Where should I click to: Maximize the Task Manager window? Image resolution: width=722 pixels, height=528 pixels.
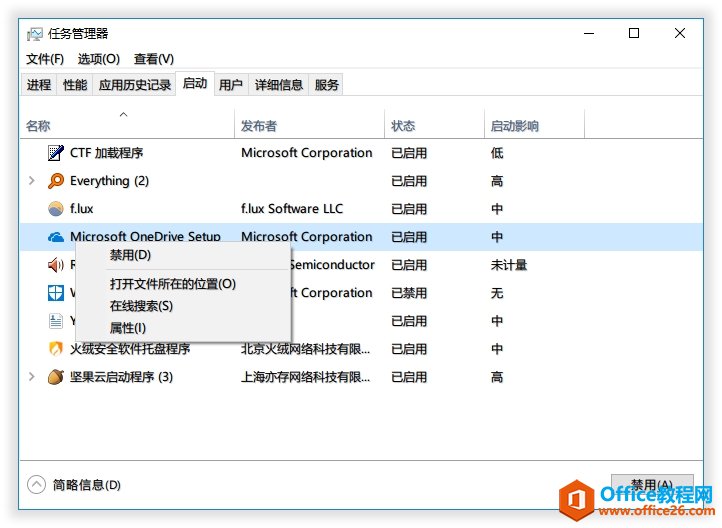(x=634, y=33)
